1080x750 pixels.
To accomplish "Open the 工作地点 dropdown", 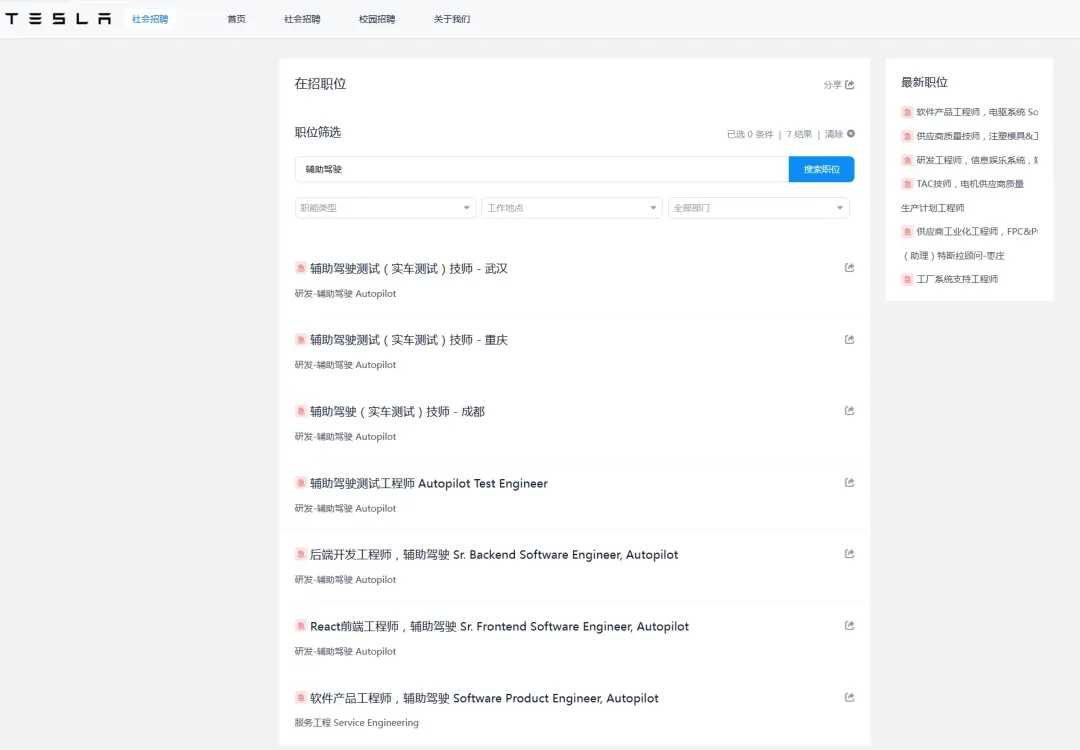I will click(x=572, y=208).
